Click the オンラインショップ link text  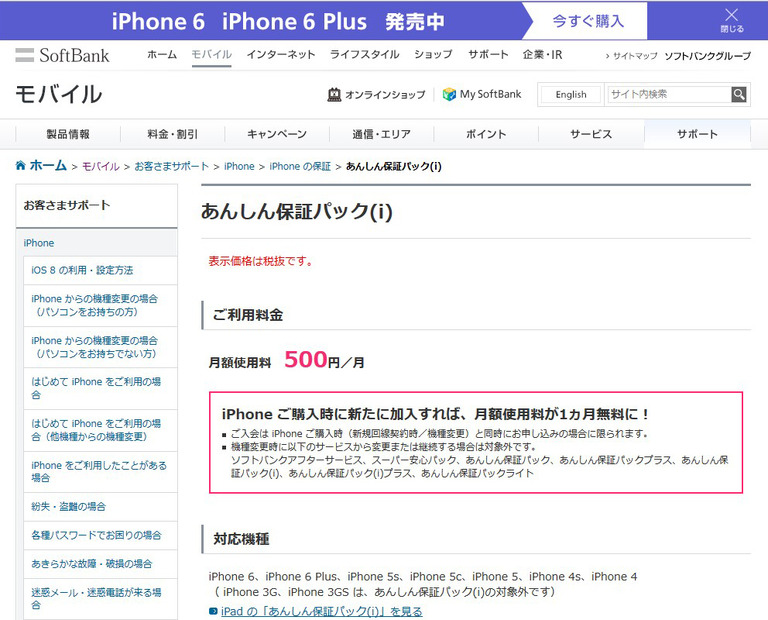385,95
